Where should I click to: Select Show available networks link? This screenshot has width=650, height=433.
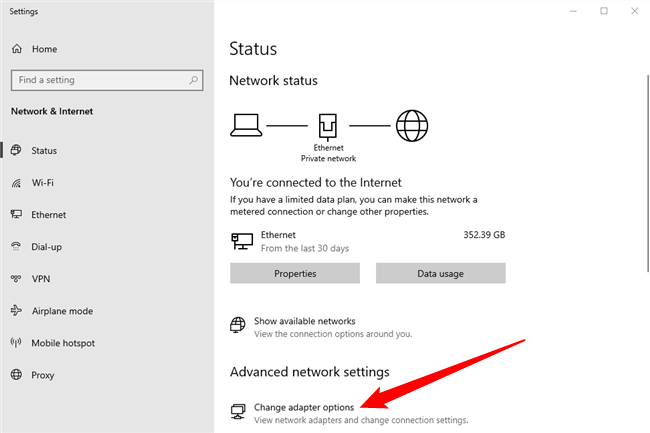pyautogui.click(x=305, y=321)
